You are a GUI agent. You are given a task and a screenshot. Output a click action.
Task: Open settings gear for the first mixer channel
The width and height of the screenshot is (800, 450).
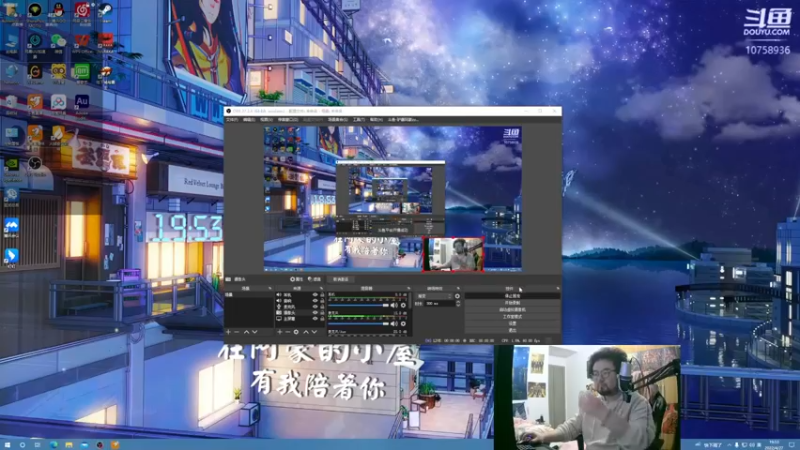[x=403, y=305]
